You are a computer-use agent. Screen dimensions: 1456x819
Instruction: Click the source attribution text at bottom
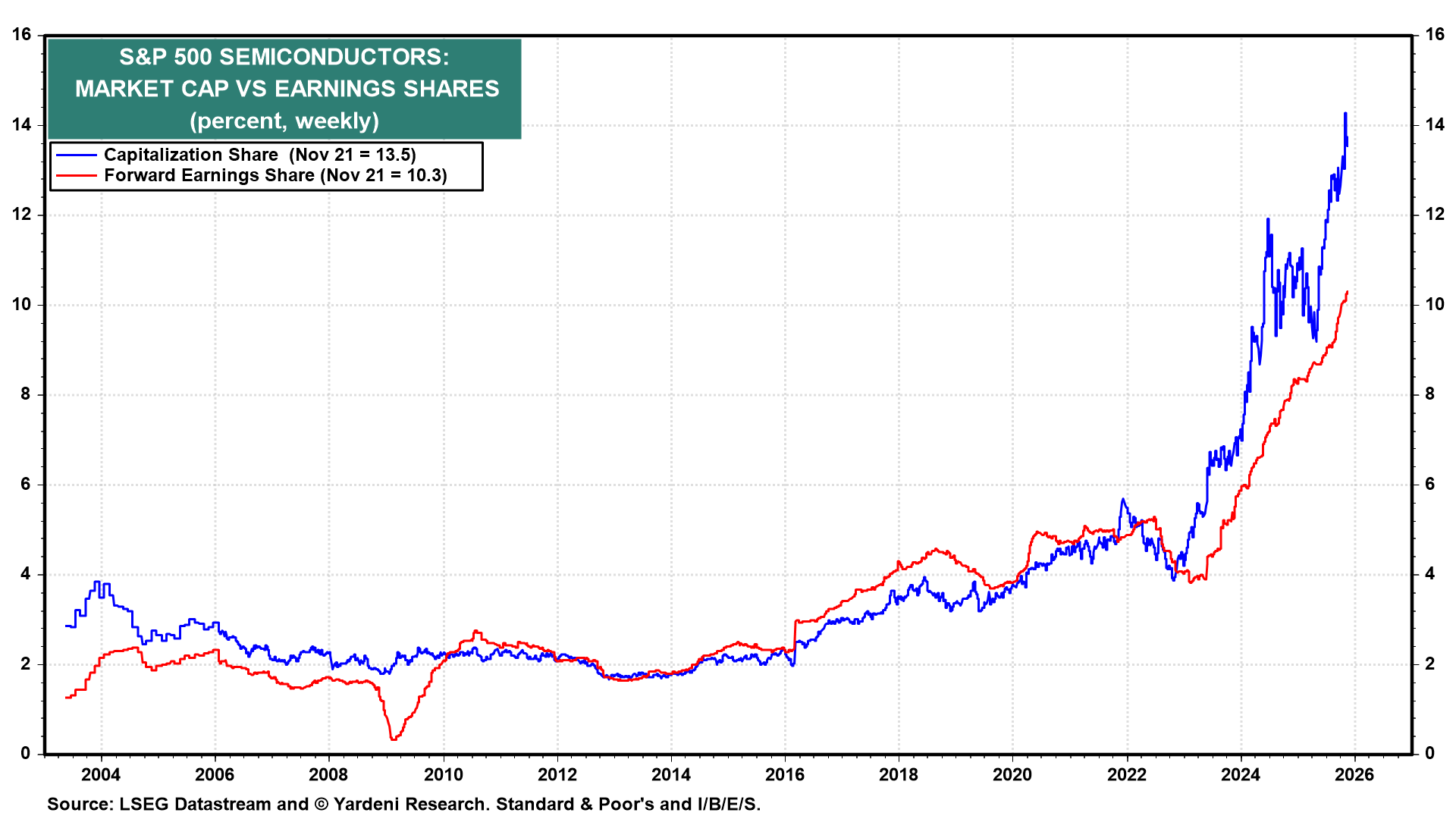(x=403, y=805)
